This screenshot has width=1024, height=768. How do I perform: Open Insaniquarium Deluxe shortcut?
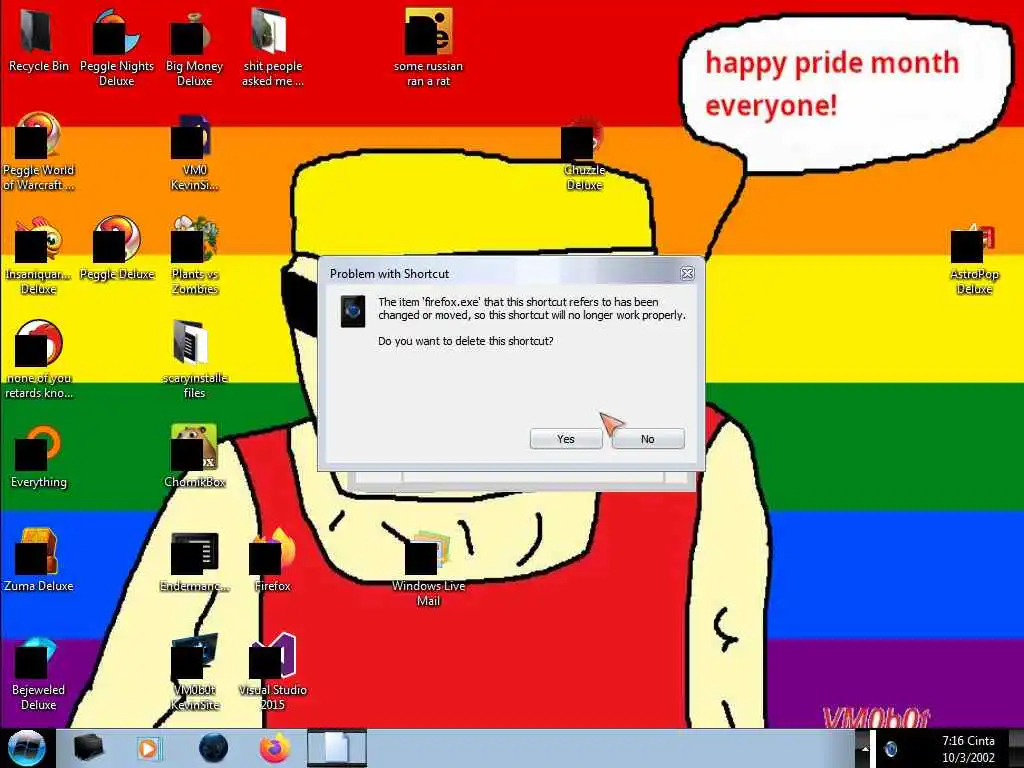click(38, 256)
